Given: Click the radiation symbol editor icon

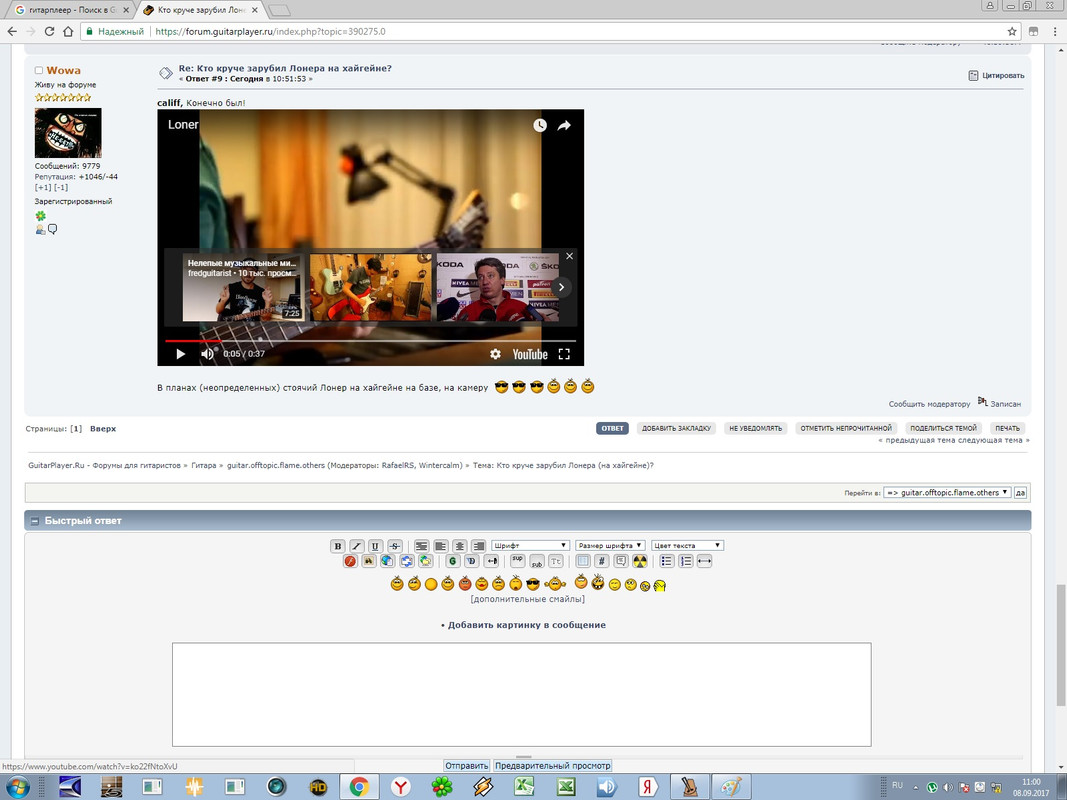Looking at the screenshot, I should coord(640,561).
